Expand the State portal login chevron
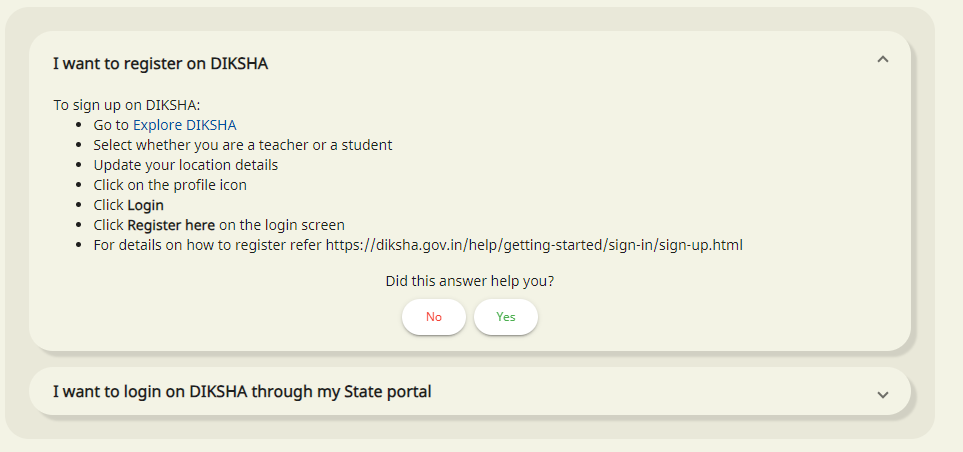 click(x=883, y=394)
